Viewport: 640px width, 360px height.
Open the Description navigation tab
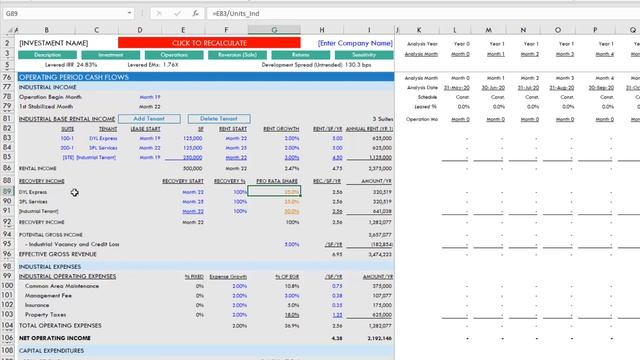pos(47,55)
